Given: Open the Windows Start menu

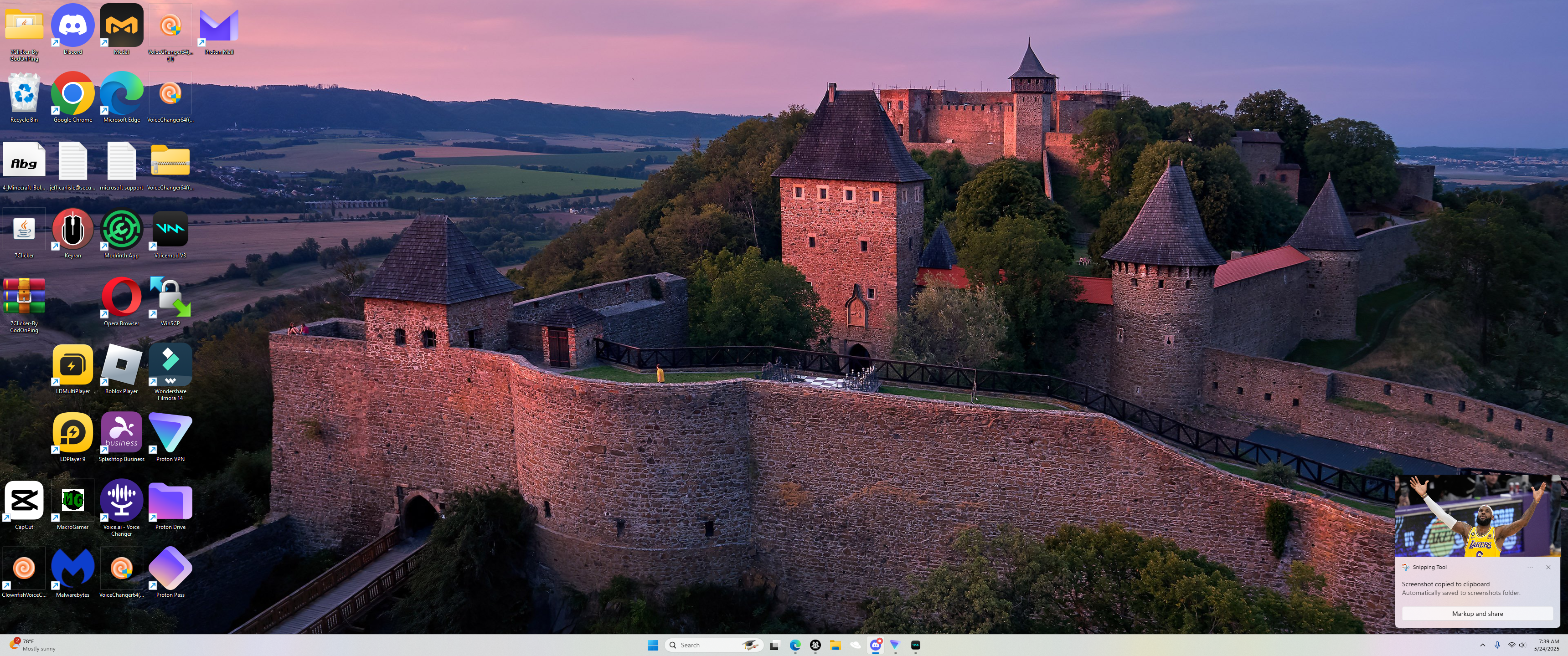Looking at the screenshot, I should click(653, 645).
